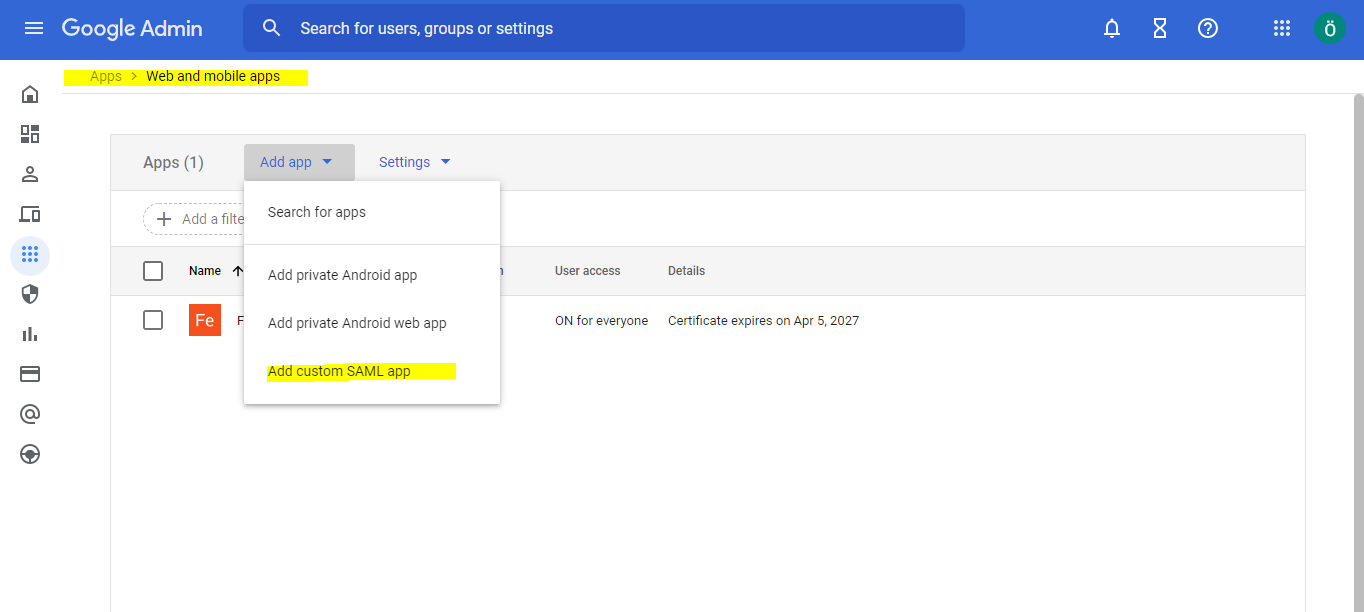Open Account at-sign icon in sidebar
The height and width of the screenshot is (612, 1364).
pyautogui.click(x=30, y=414)
